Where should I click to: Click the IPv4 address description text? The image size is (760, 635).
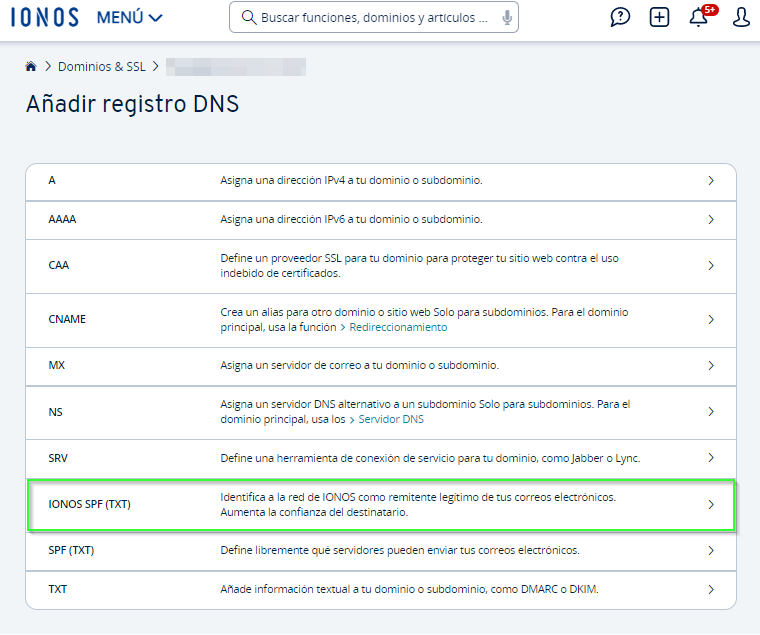[351, 180]
